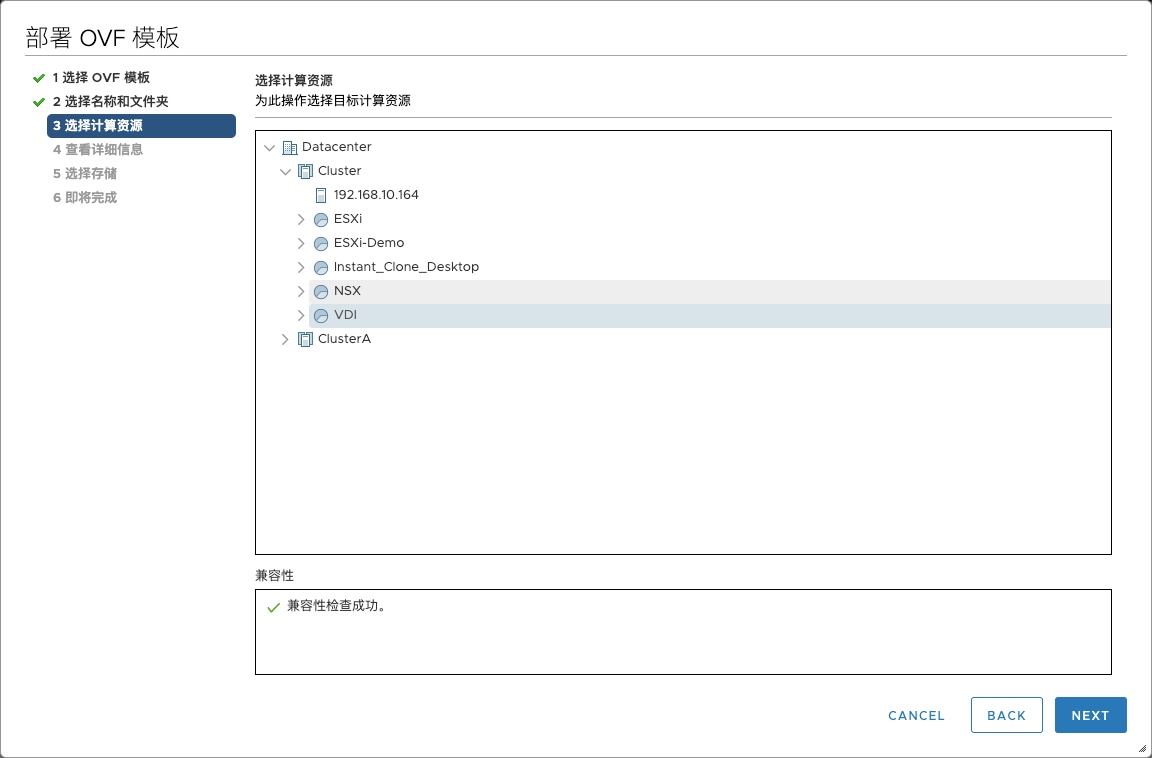Click the 兼容性检查成功 message text
This screenshot has height=758, width=1152.
(336, 607)
